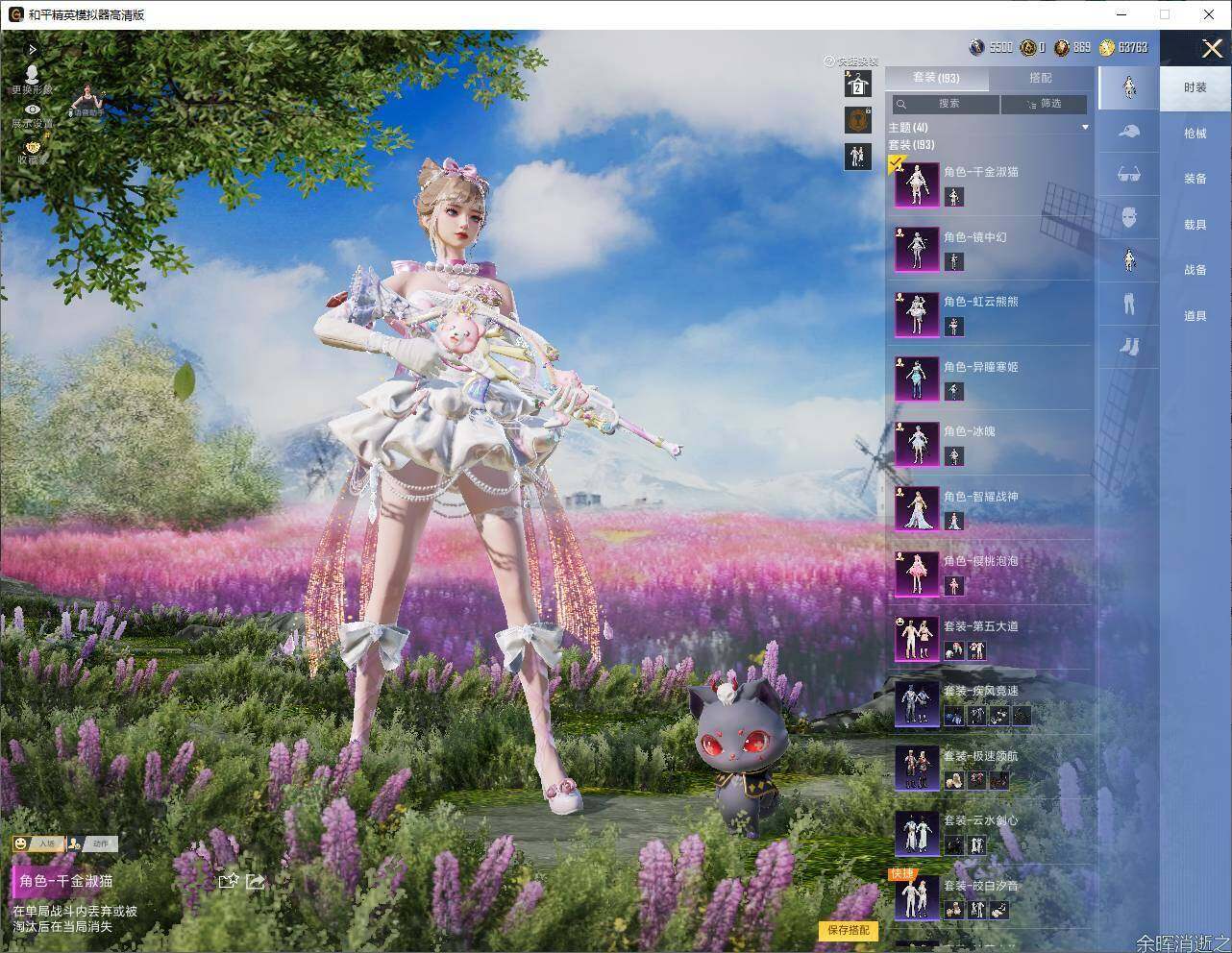Screen dimensions: 1232x953
Task: Click the 快捷换装 help hint
Action: tap(850, 61)
